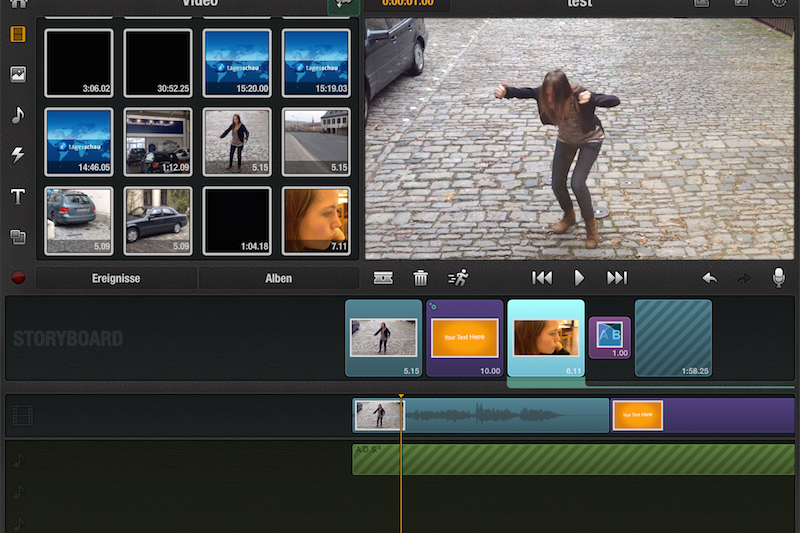The width and height of the screenshot is (800, 533).
Task: Skip to the next clip
Action: 617,278
